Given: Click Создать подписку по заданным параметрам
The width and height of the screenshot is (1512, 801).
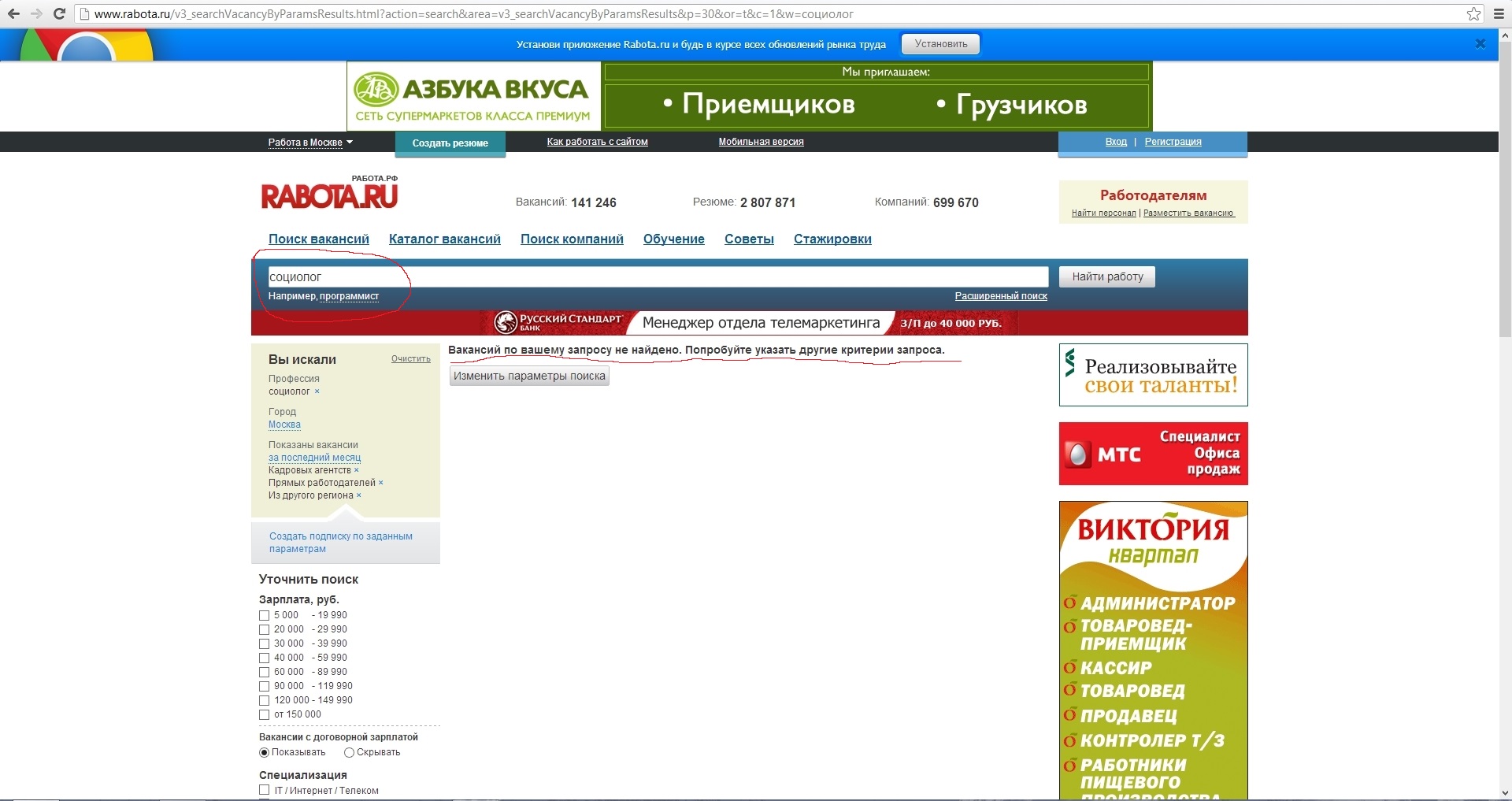Looking at the screenshot, I should pyautogui.click(x=341, y=543).
